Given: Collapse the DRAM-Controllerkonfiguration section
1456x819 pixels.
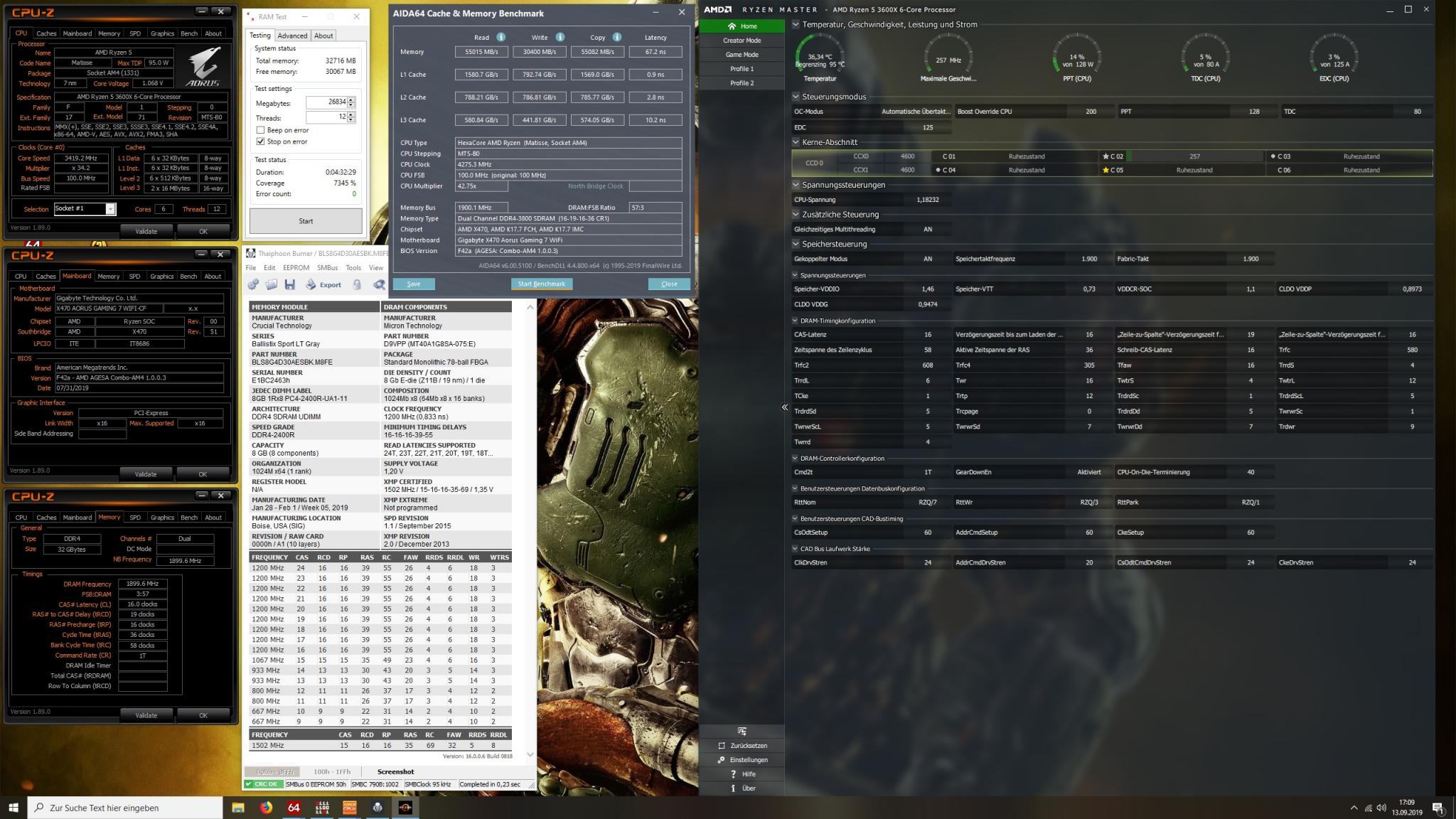Looking at the screenshot, I should 795,459.
